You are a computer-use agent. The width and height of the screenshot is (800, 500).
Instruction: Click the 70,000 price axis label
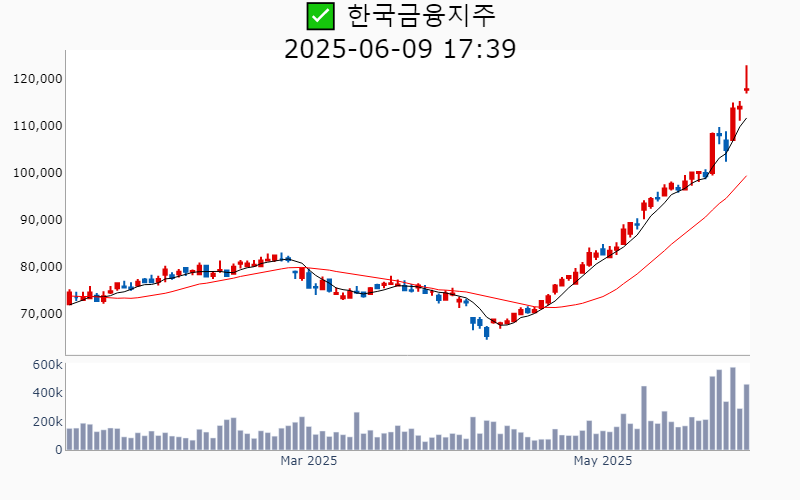(40, 313)
